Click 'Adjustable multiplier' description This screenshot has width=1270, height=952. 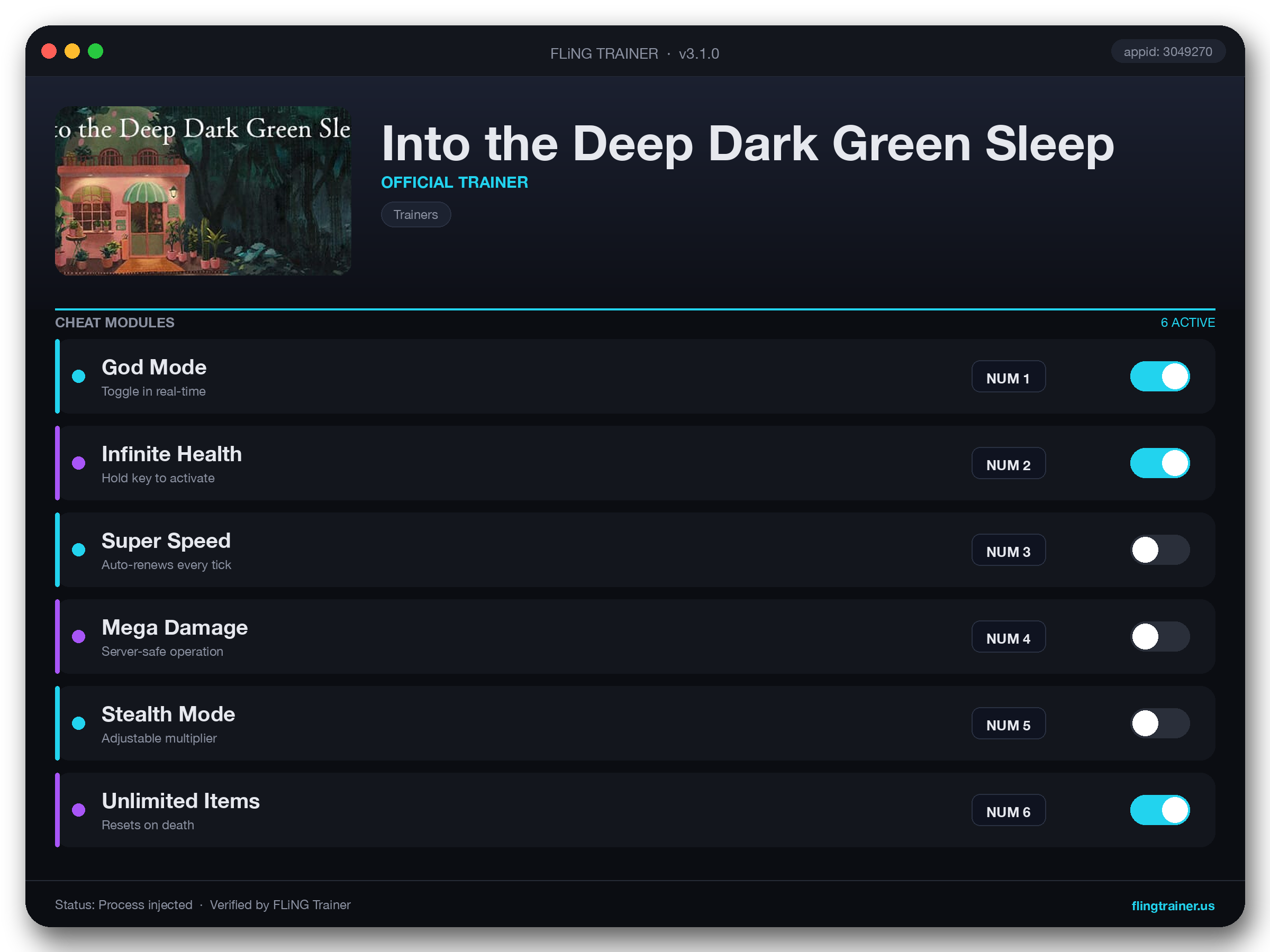(x=159, y=738)
